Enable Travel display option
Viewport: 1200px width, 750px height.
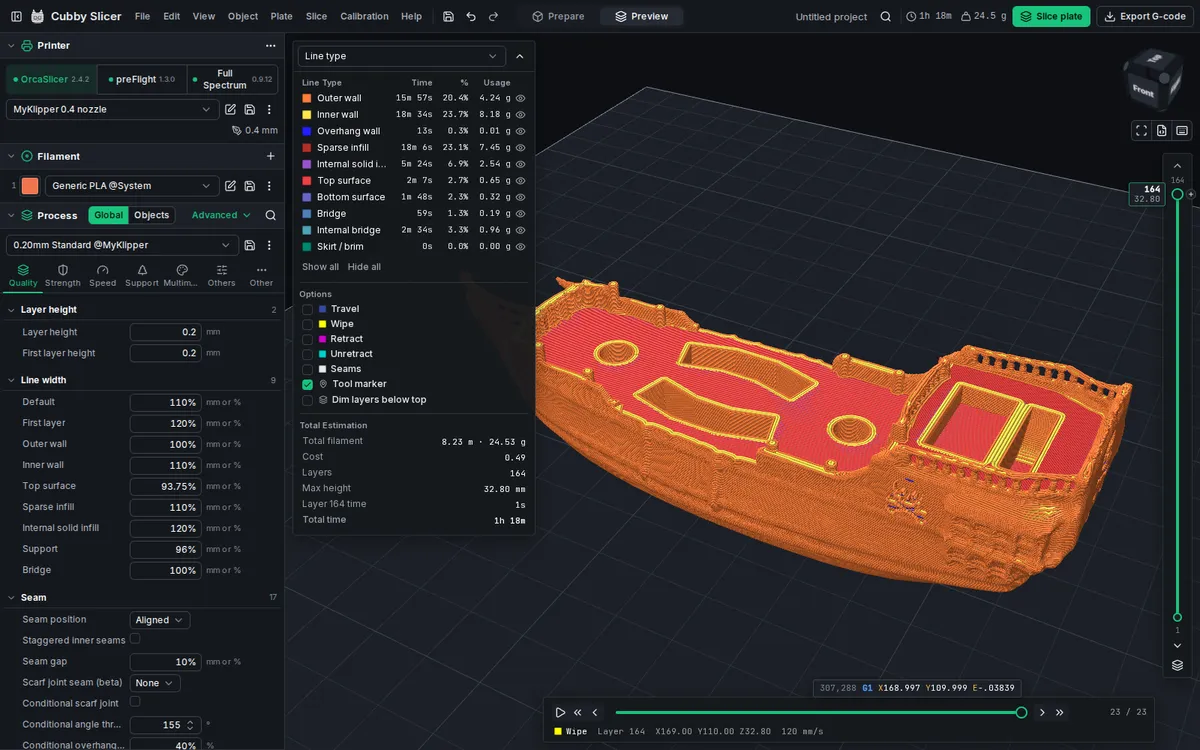pos(308,309)
